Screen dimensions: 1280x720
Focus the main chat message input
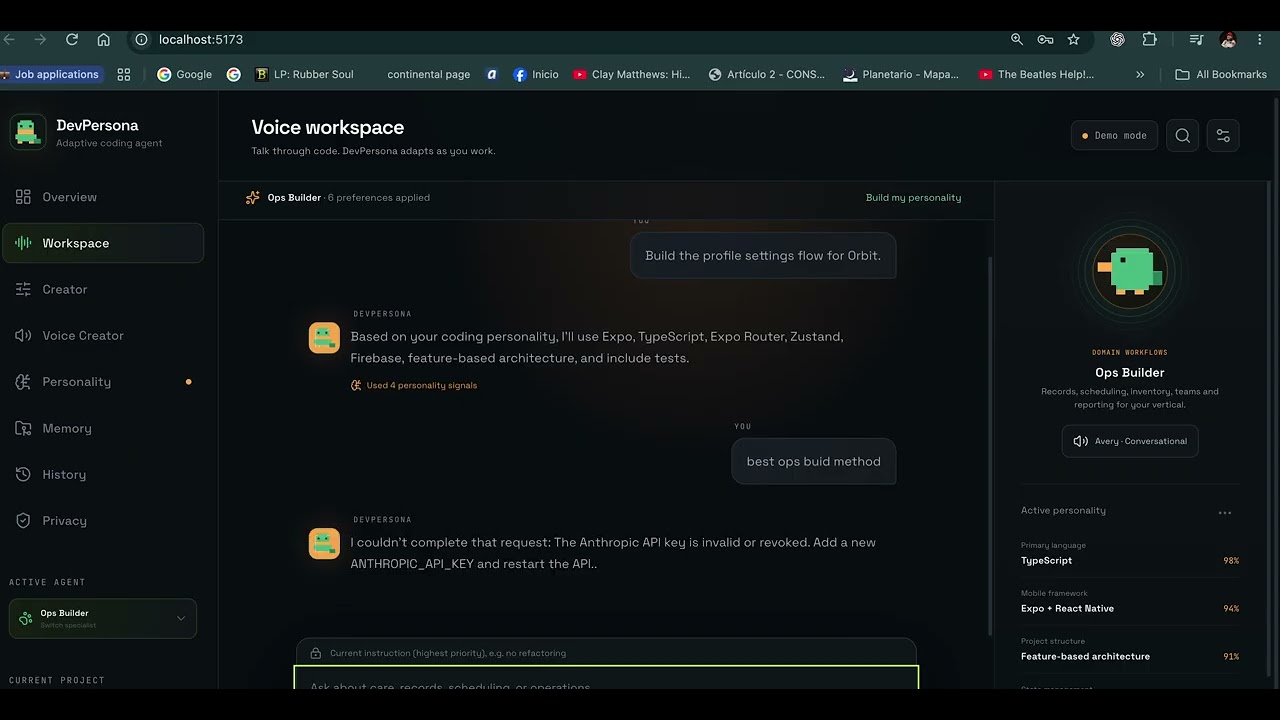coord(606,679)
